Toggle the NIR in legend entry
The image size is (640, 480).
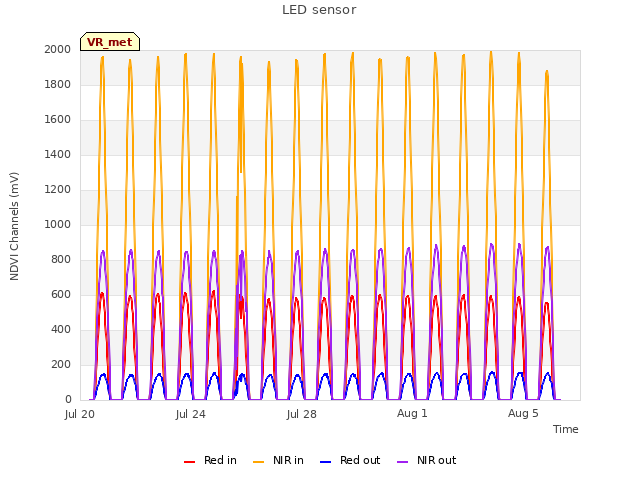278,460
